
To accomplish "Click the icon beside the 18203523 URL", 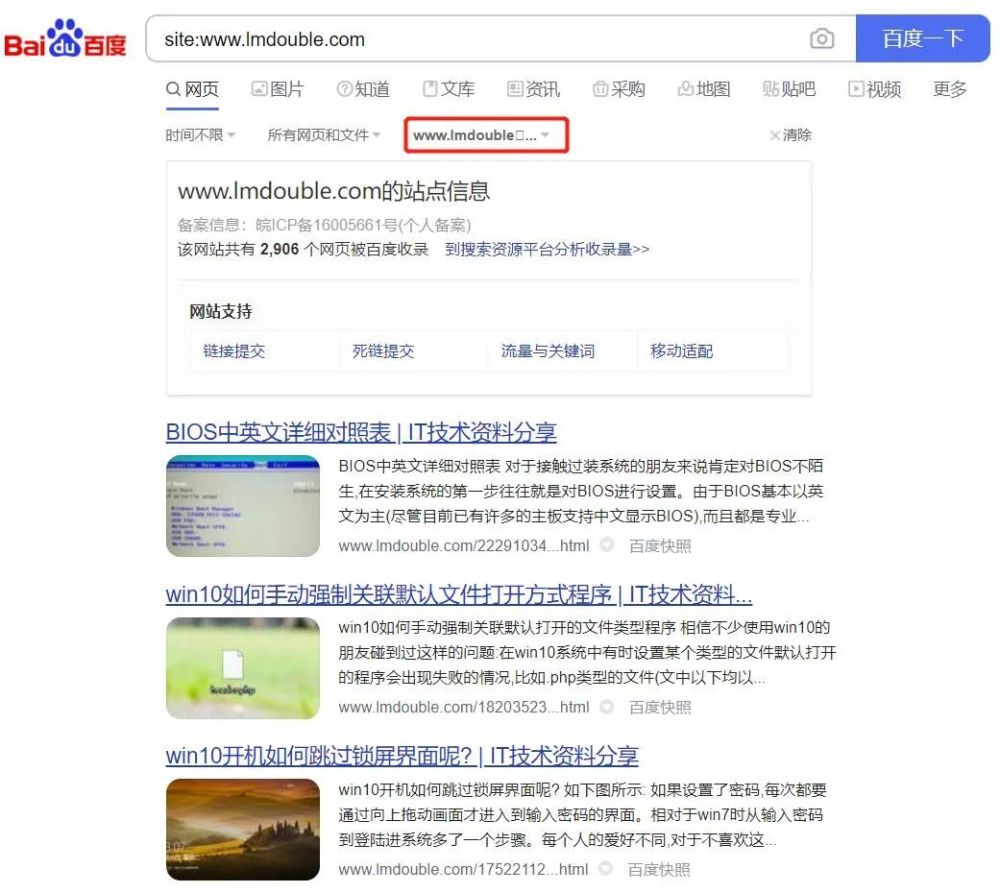I will point(607,707).
